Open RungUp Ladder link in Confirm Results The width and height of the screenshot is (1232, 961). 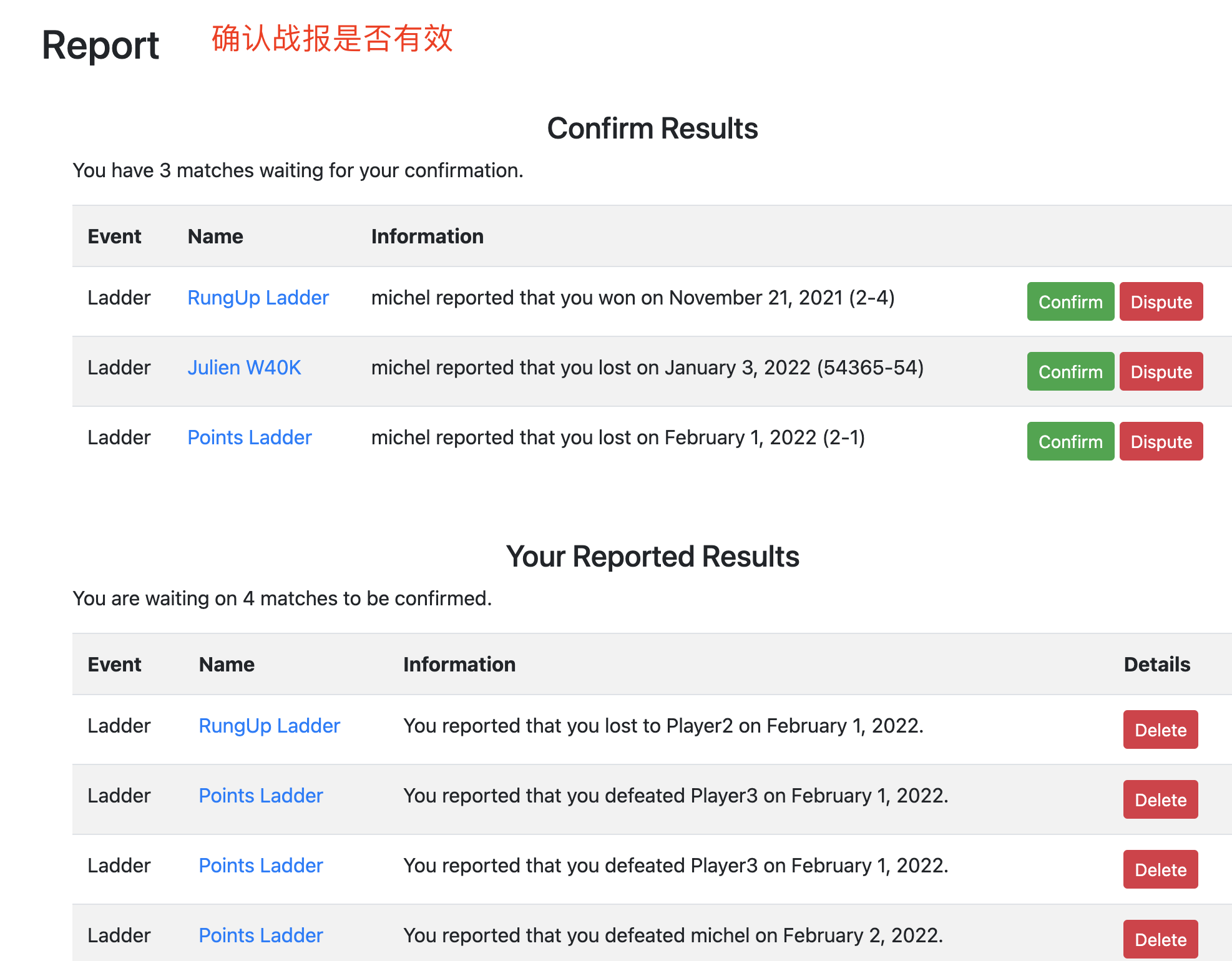[258, 298]
